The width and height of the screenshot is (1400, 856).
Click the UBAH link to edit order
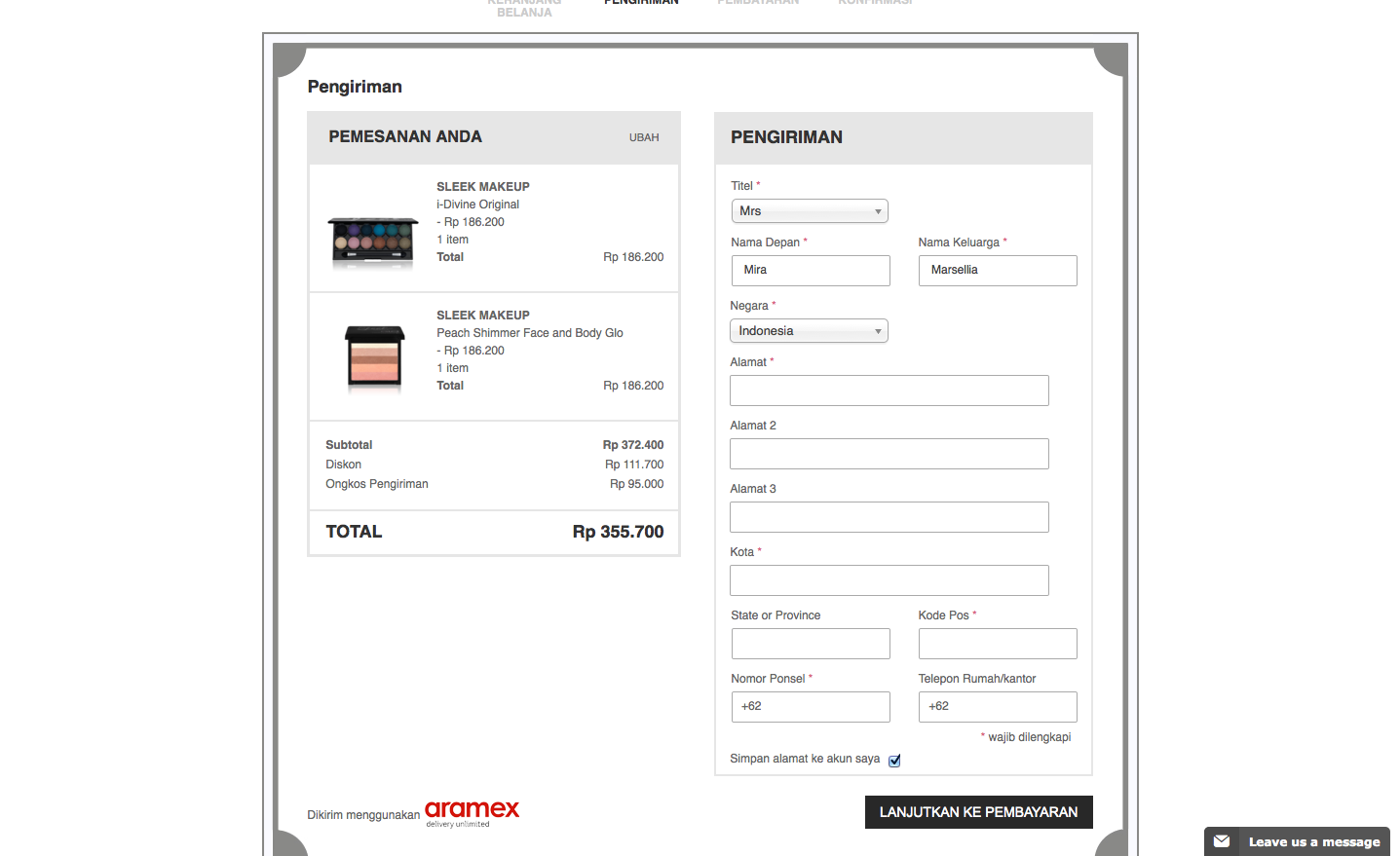click(643, 137)
